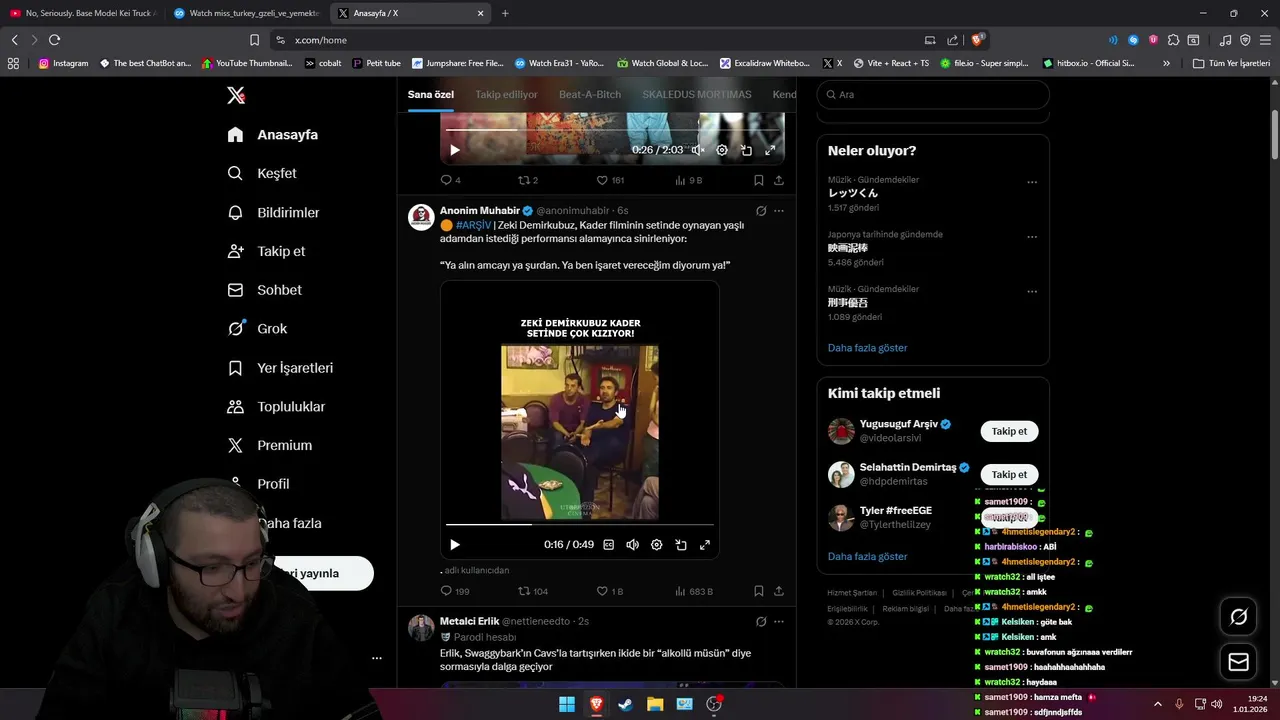Reply to Anonim Muhabir post (199)
The height and width of the screenshot is (720, 1280).
(455, 591)
